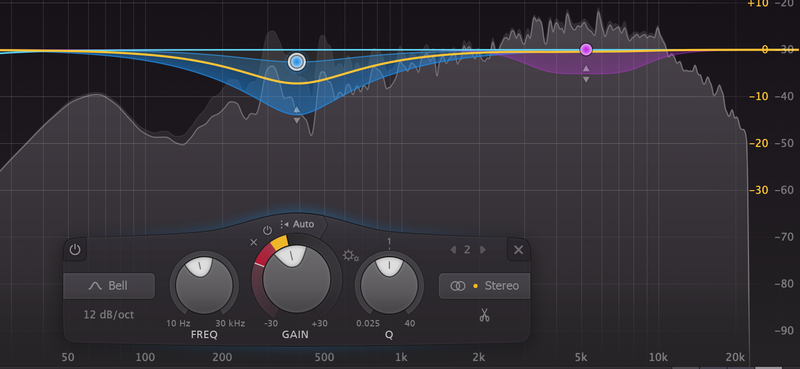The width and height of the screenshot is (800, 369).
Task: Go to next band with right arrow
Action: (x=483, y=250)
